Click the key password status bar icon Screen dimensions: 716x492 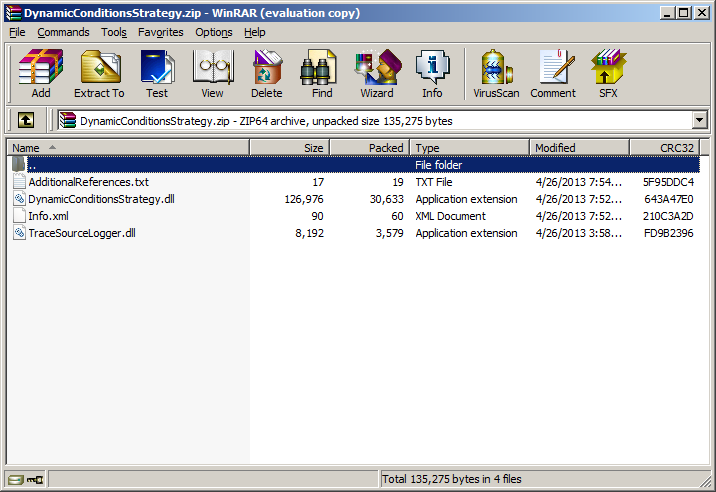35,479
